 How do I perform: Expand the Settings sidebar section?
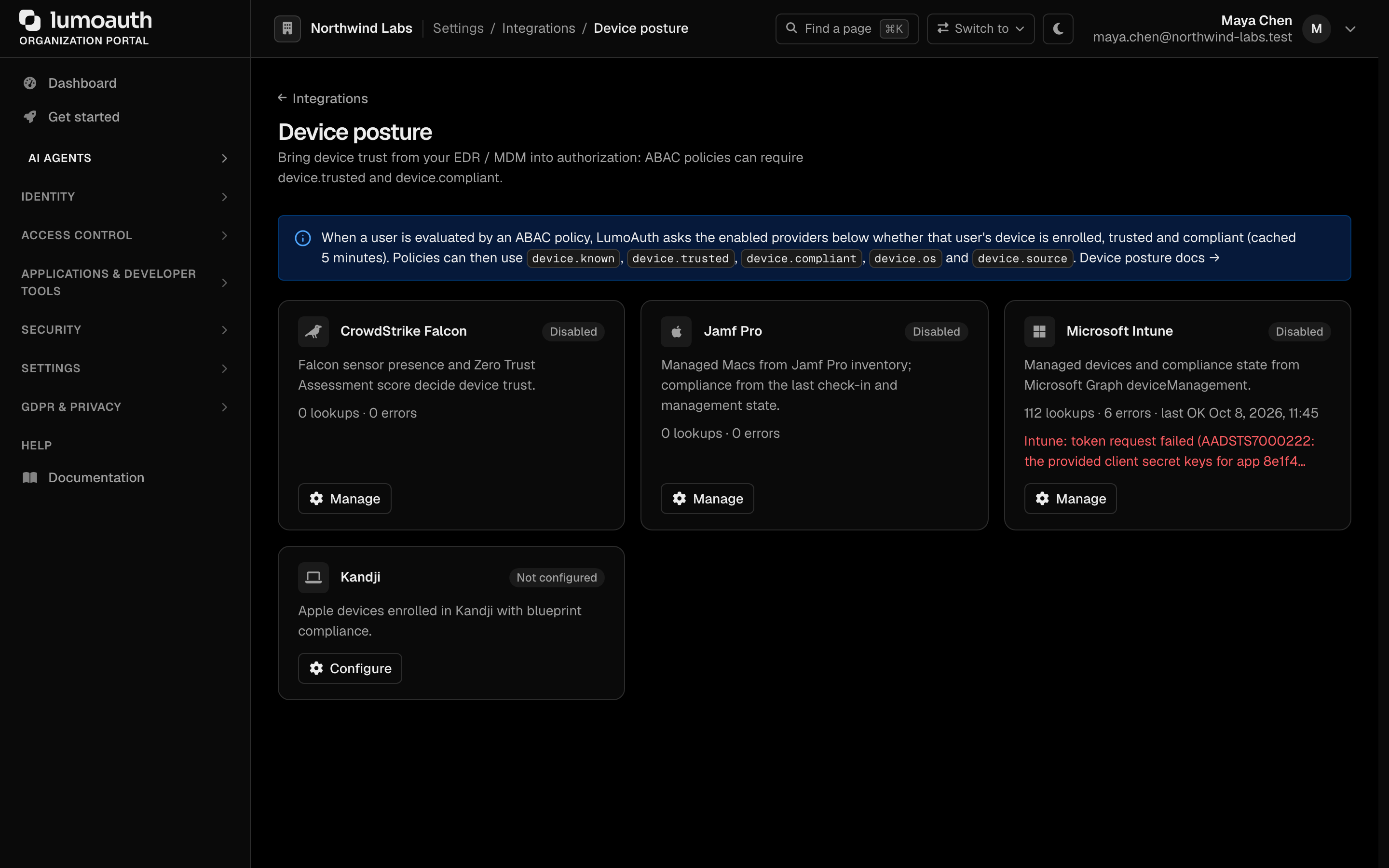coord(124,368)
